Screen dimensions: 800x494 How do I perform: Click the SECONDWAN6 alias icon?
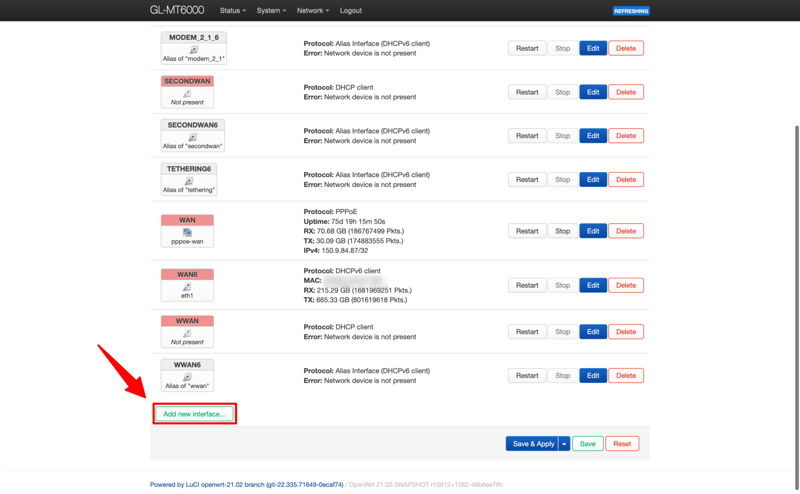(193, 137)
